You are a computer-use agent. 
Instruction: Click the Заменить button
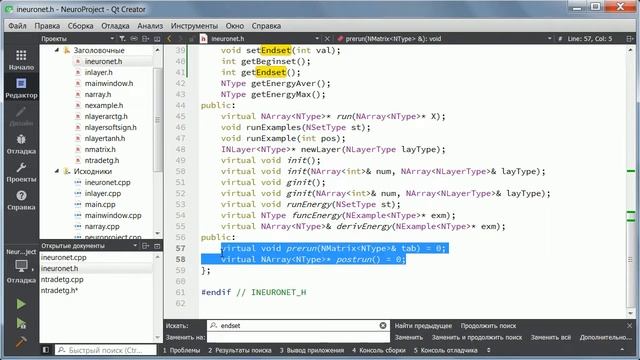coord(409,337)
